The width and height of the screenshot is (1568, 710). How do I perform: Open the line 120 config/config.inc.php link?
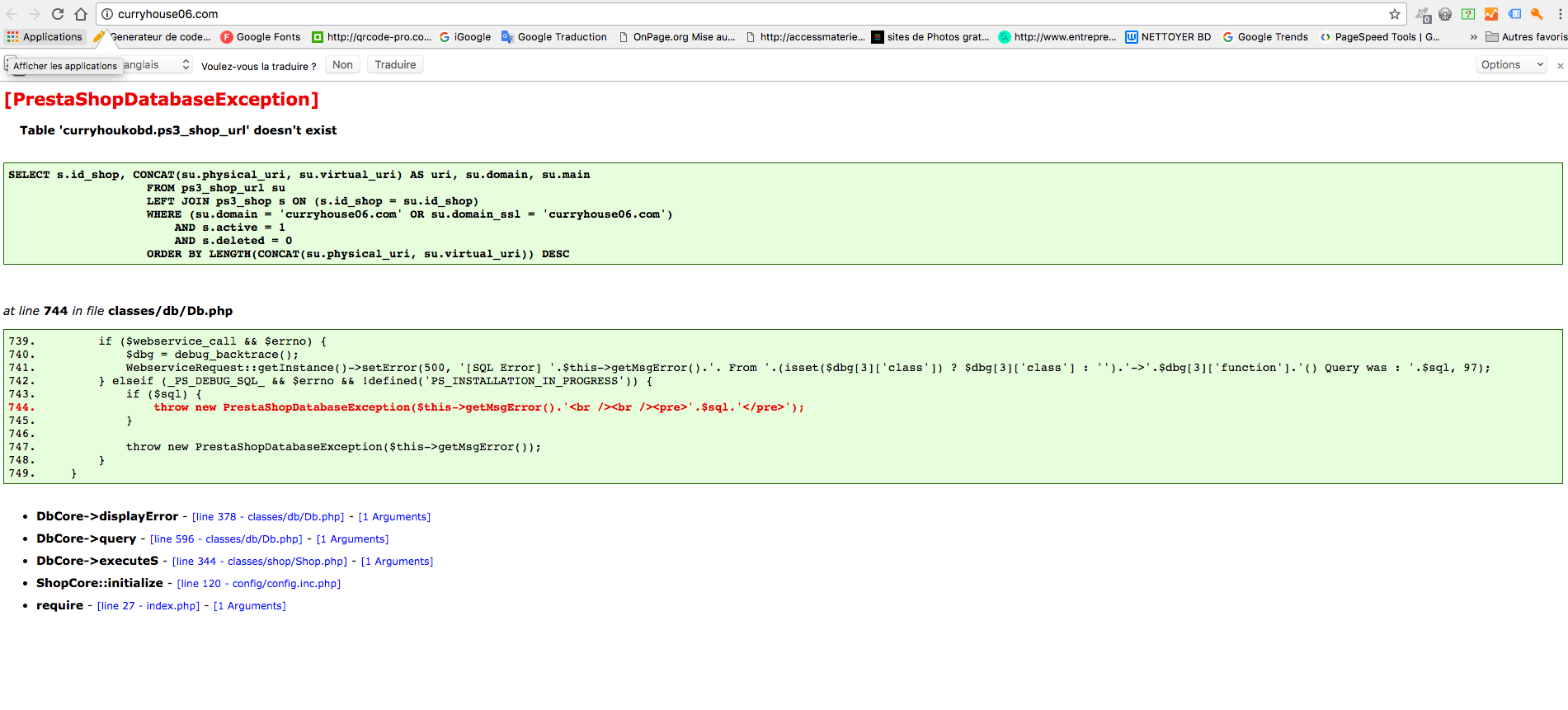[258, 584]
